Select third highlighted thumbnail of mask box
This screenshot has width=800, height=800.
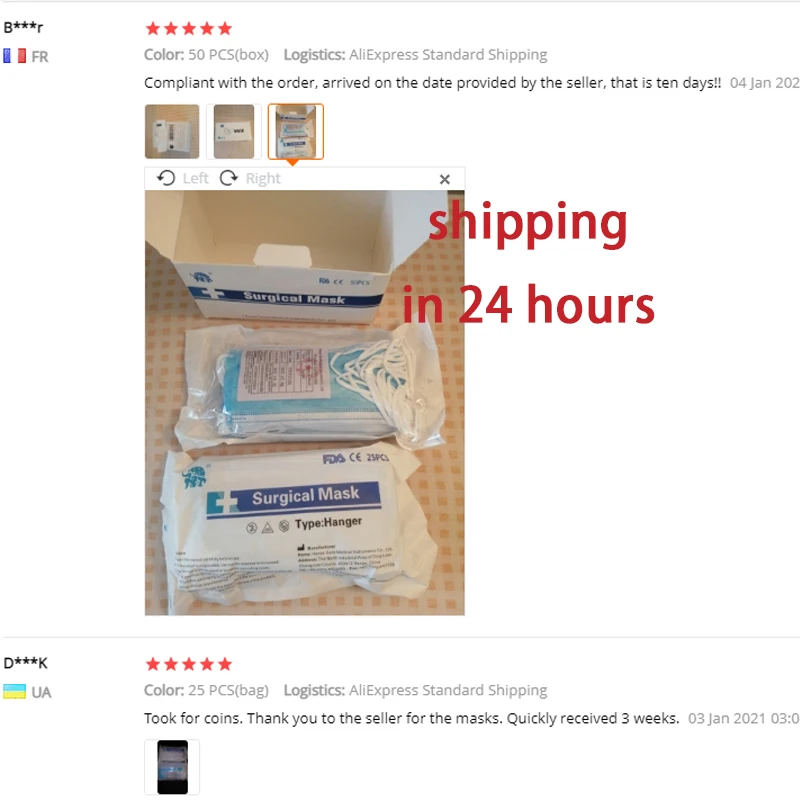296,132
